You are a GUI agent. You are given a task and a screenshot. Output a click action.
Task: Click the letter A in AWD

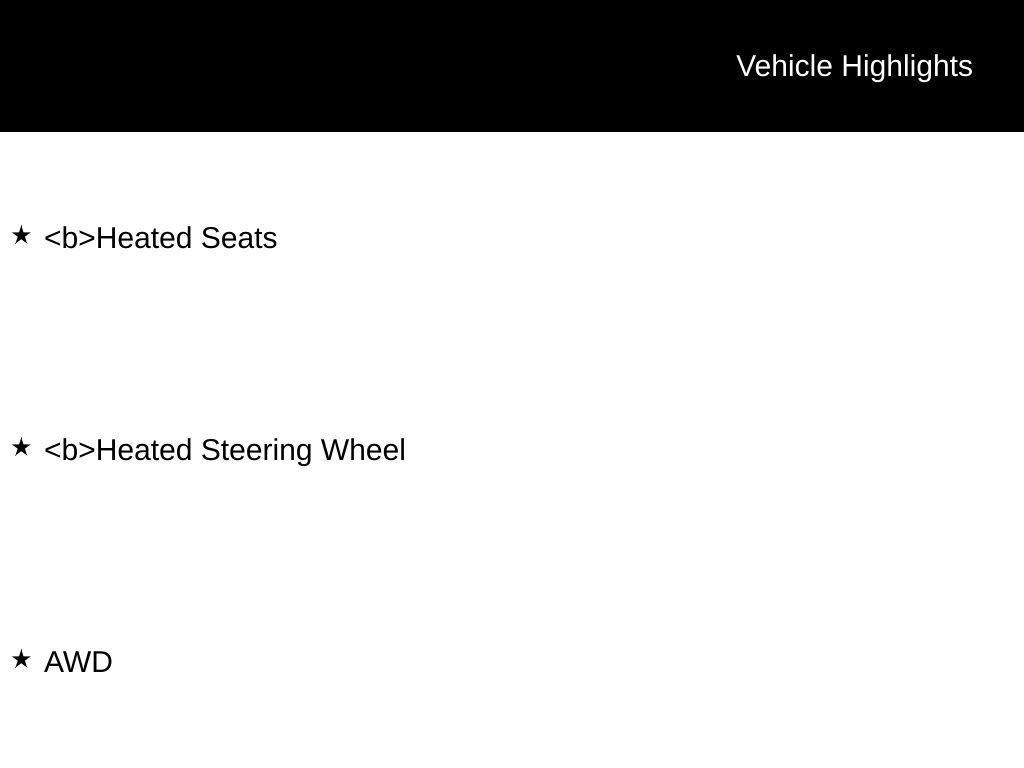coord(54,662)
